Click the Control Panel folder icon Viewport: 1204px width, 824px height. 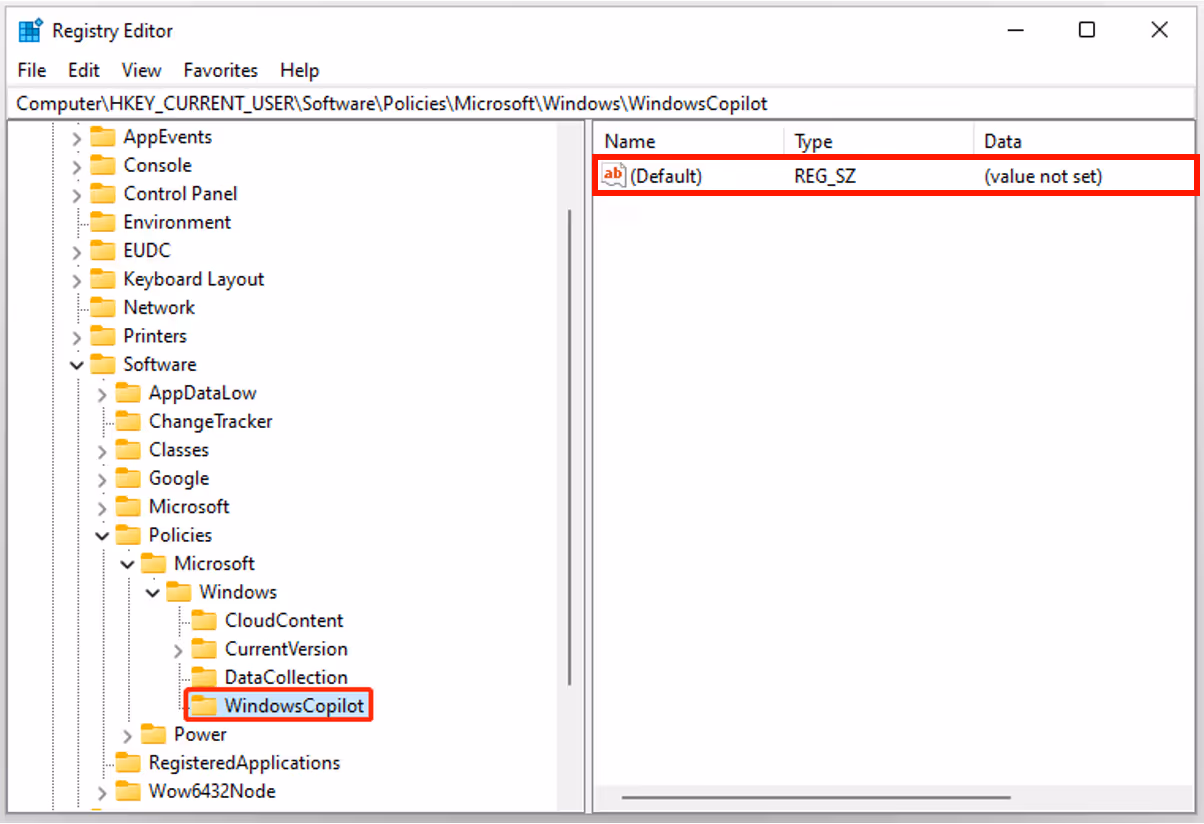103,193
